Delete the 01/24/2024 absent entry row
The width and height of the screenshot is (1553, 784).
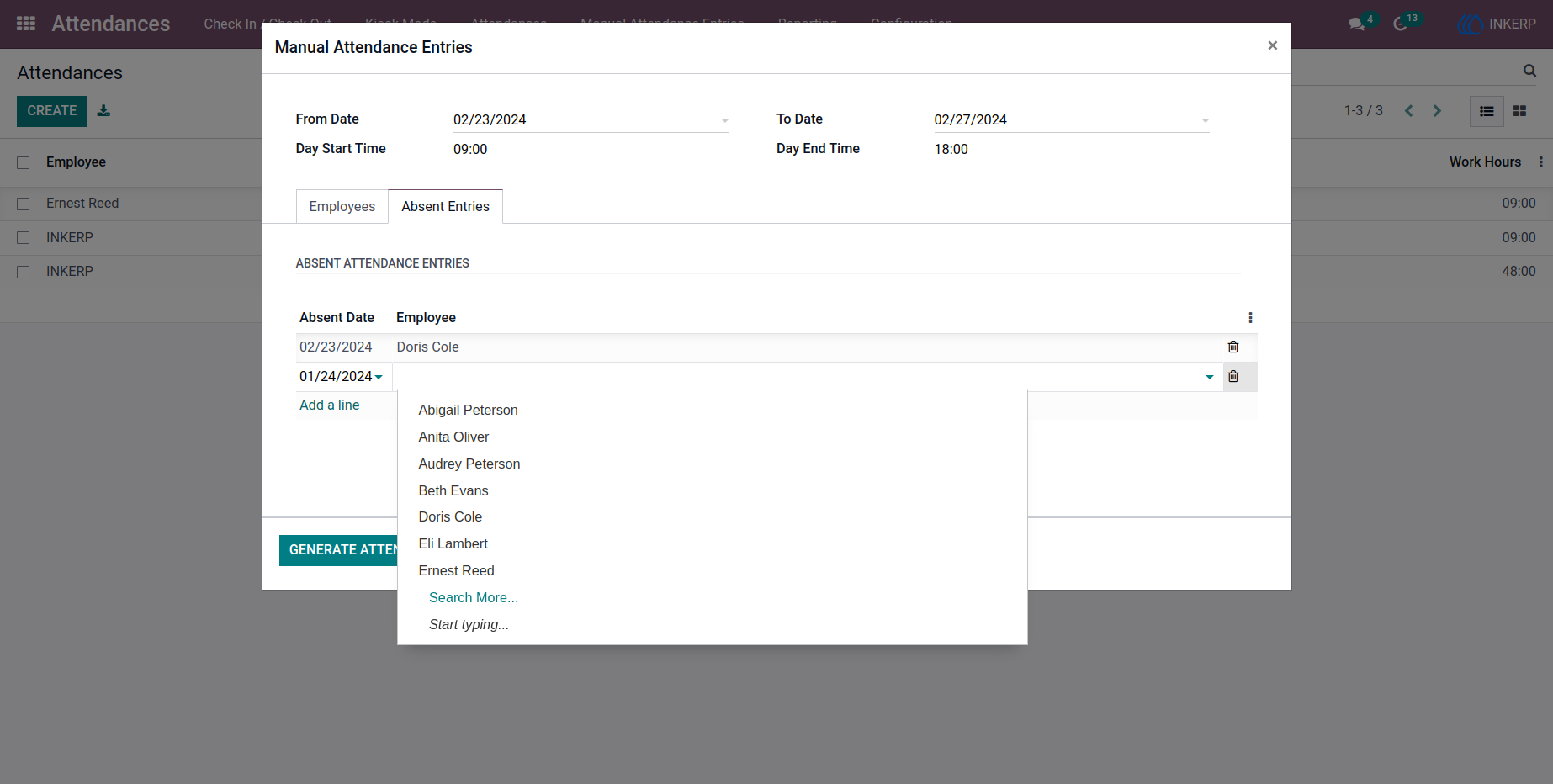click(x=1233, y=376)
